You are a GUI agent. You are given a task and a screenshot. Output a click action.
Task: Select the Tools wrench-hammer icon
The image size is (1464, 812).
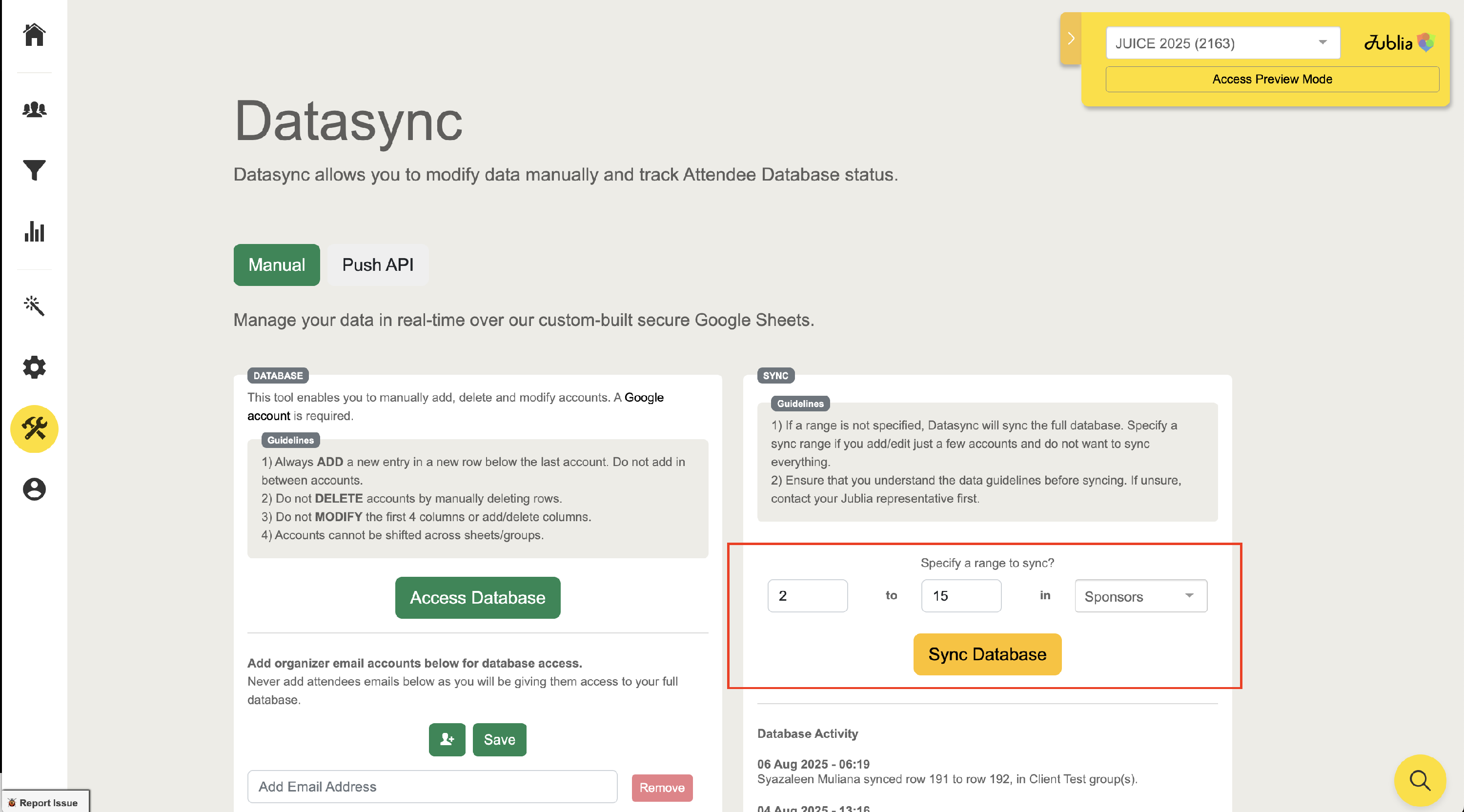tap(34, 429)
